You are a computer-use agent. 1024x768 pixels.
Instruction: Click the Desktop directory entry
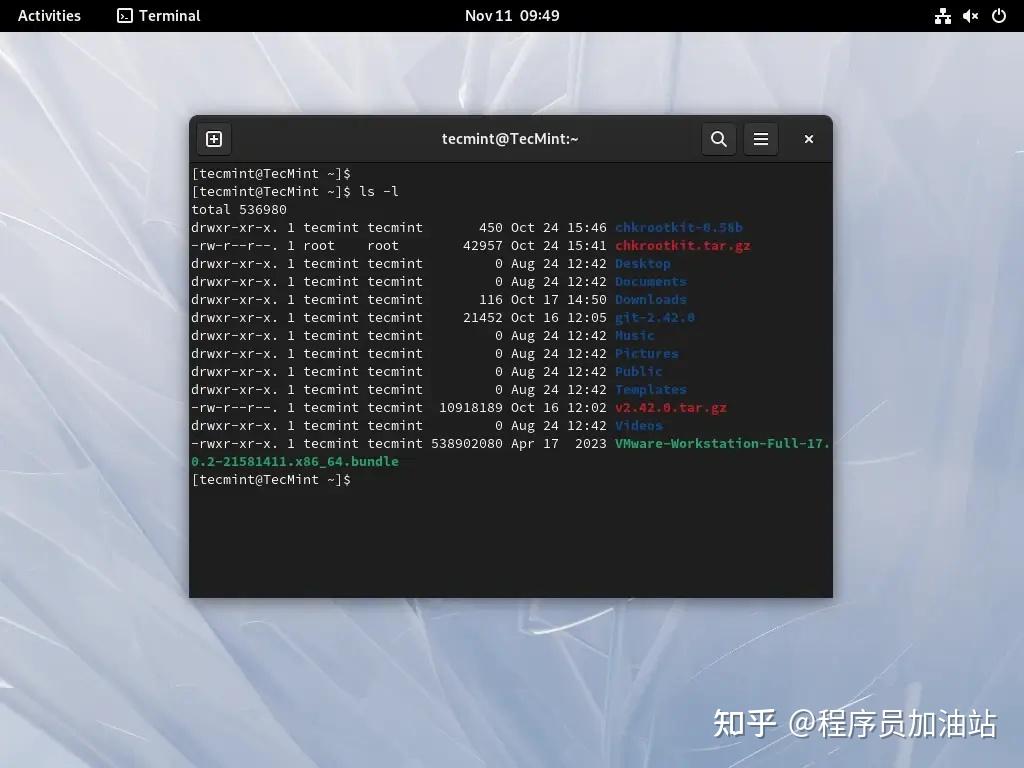643,263
